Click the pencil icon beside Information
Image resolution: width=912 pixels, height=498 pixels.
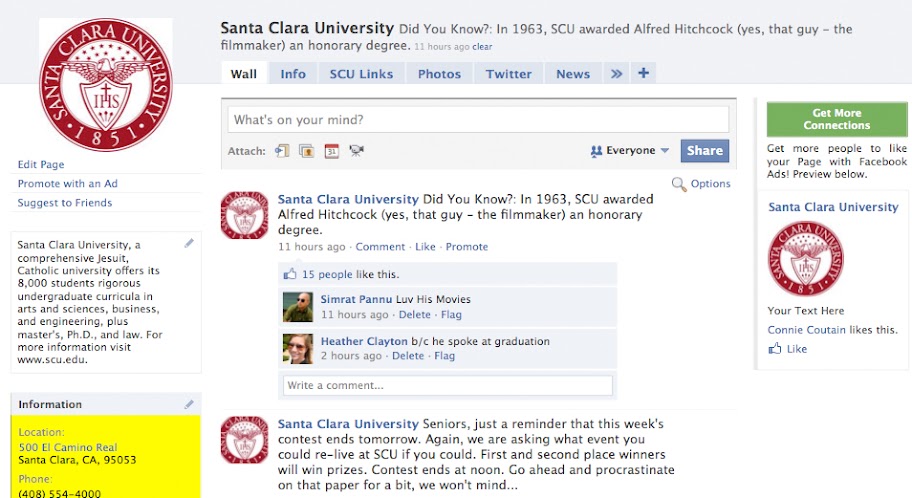pyautogui.click(x=189, y=404)
